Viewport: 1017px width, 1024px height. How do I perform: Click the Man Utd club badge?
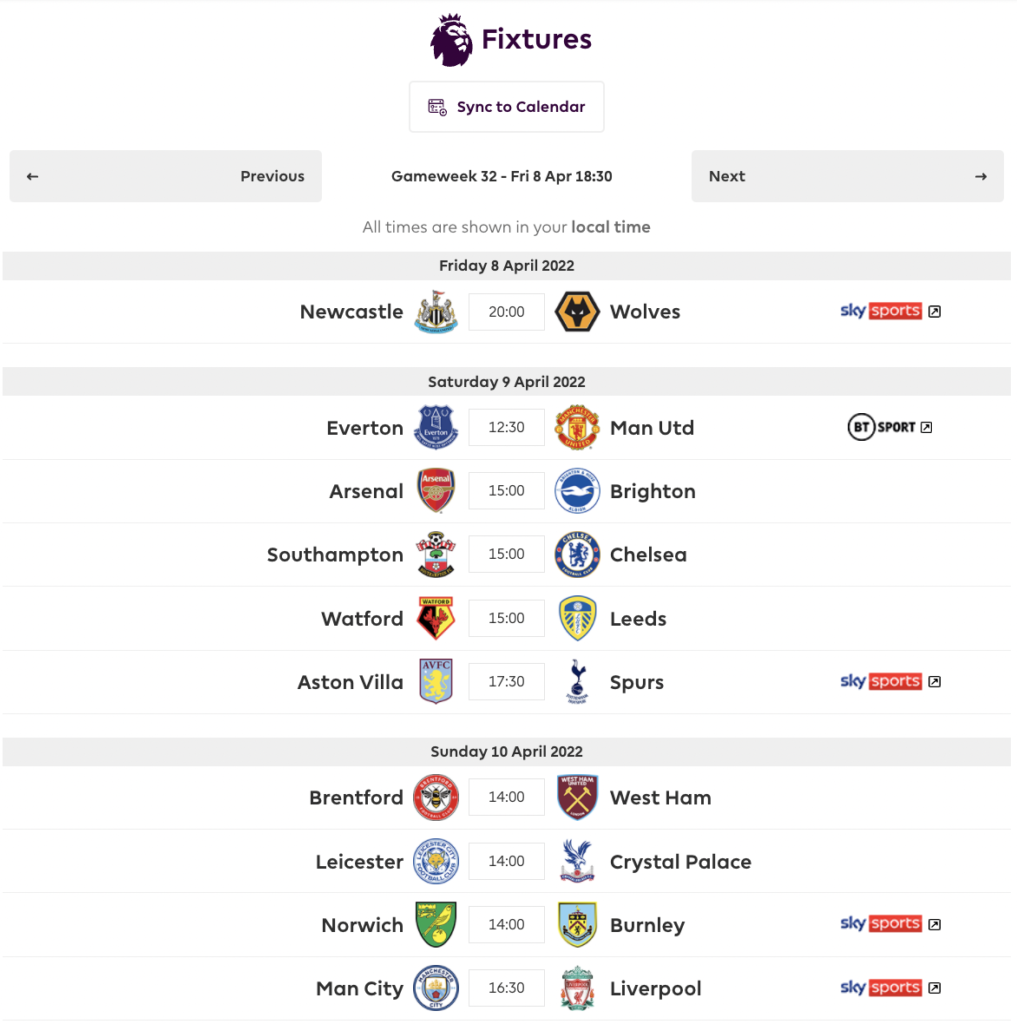click(x=577, y=427)
